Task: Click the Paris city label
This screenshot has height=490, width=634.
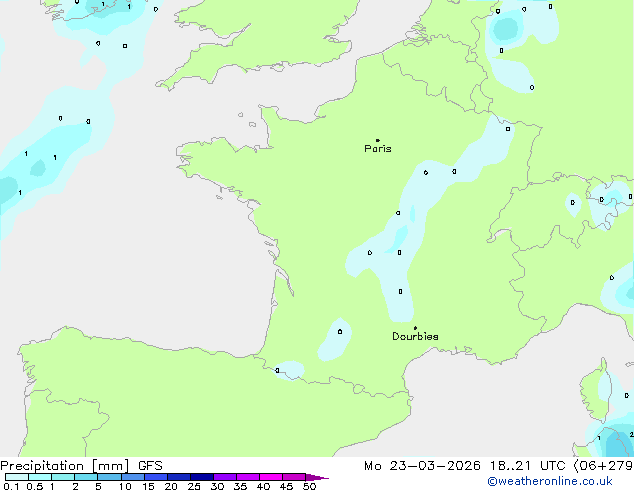Action: pos(378,149)
